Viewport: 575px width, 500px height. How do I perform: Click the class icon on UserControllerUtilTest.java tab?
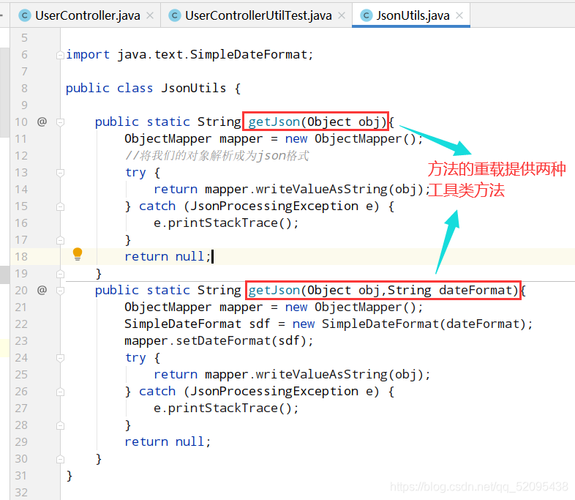pos(175,15)
